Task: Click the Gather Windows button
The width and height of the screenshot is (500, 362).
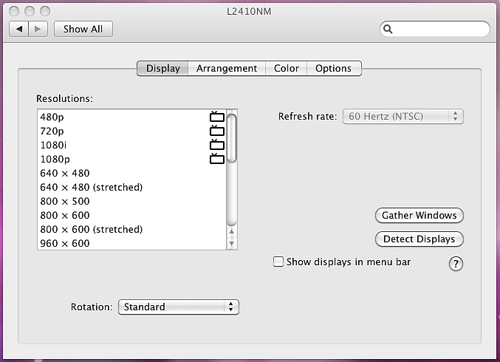Action: pyautogui.click(x=419, y=215)
